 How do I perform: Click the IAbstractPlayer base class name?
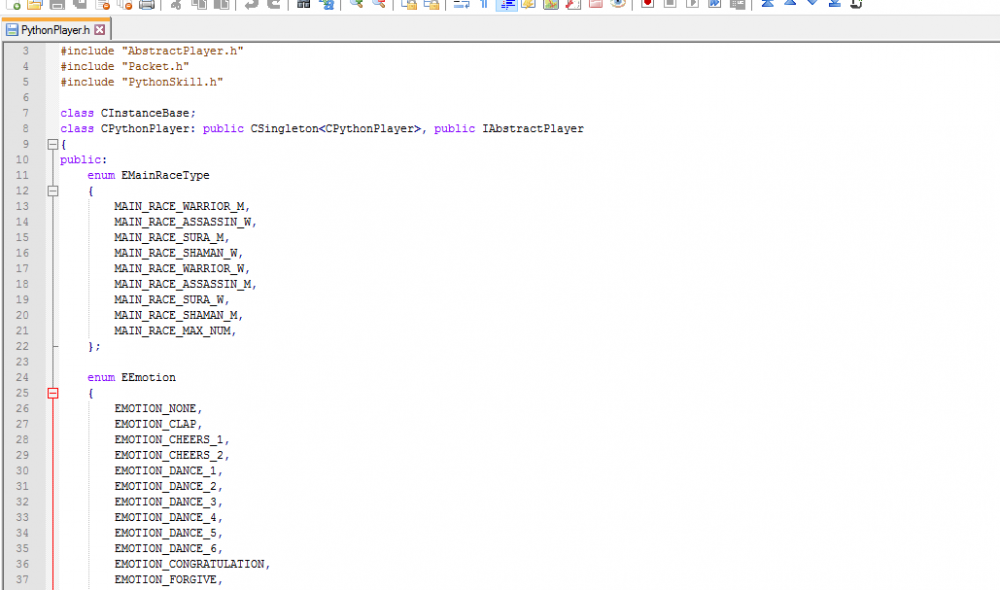coord(533,129)
